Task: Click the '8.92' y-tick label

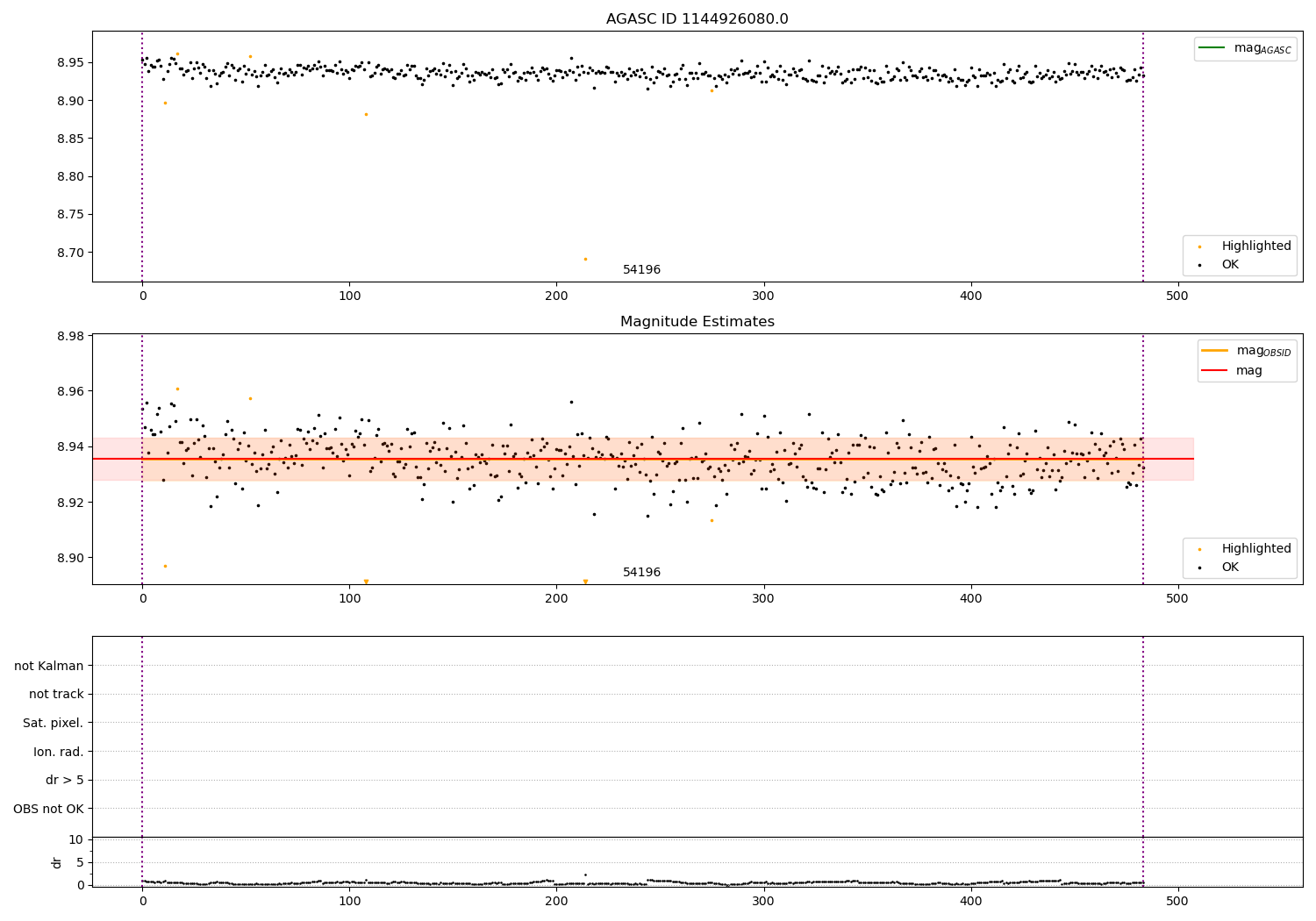Action: [x=72, y=503]
